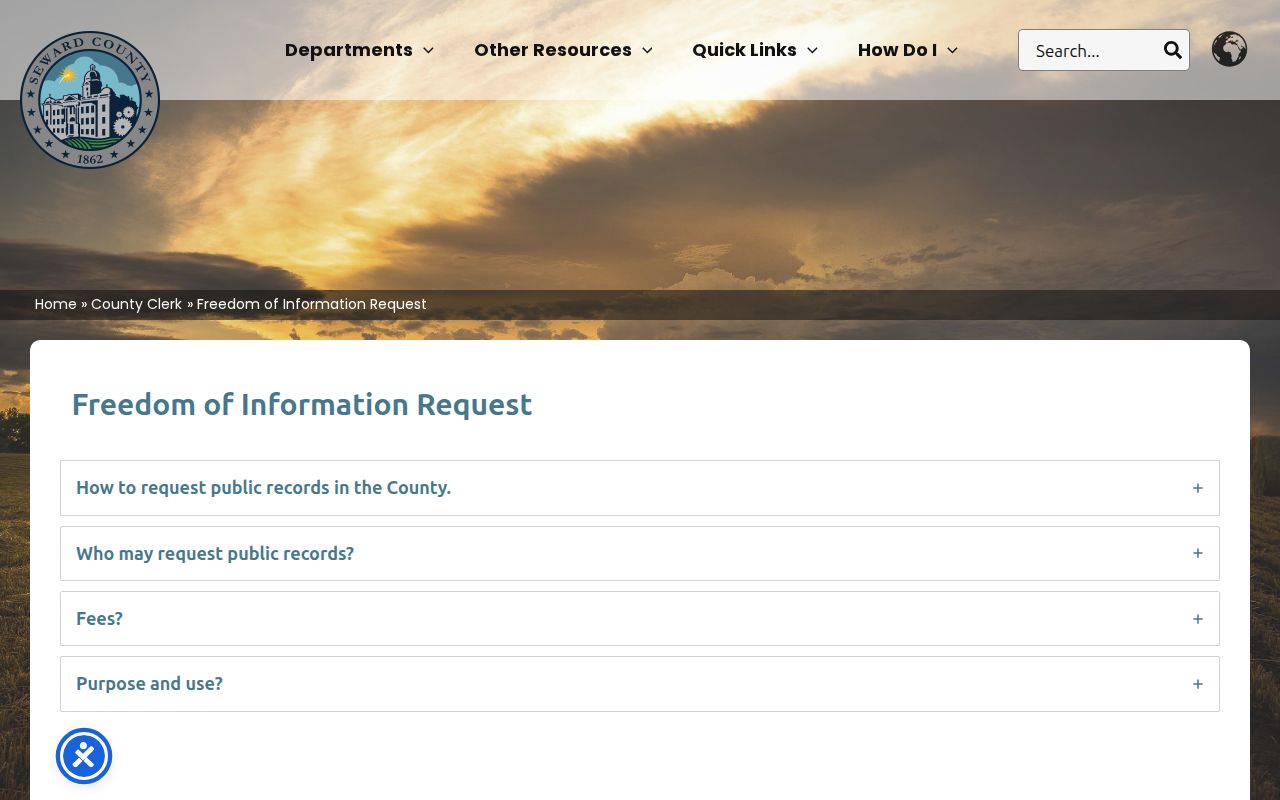The height and width of the screenshot is (800, 1280).
Task: Click 'Freedom of Information Request' breadcrumb text
Action: coord(312,304)
